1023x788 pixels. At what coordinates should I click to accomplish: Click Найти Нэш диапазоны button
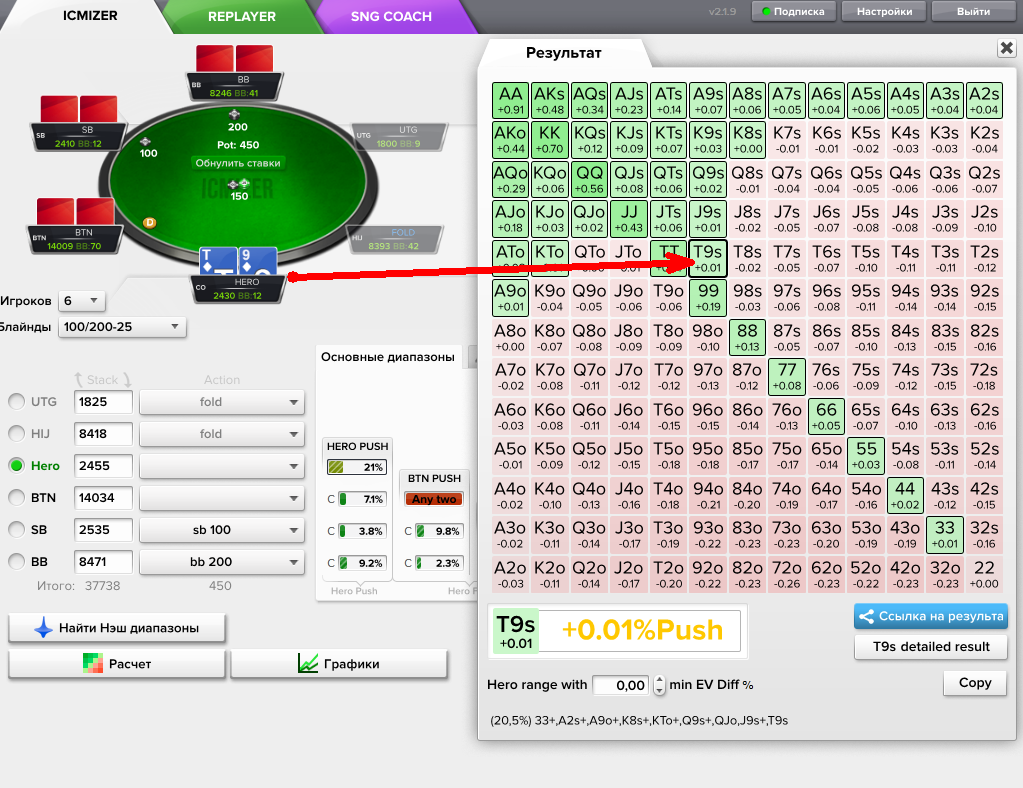coord(117,628)
